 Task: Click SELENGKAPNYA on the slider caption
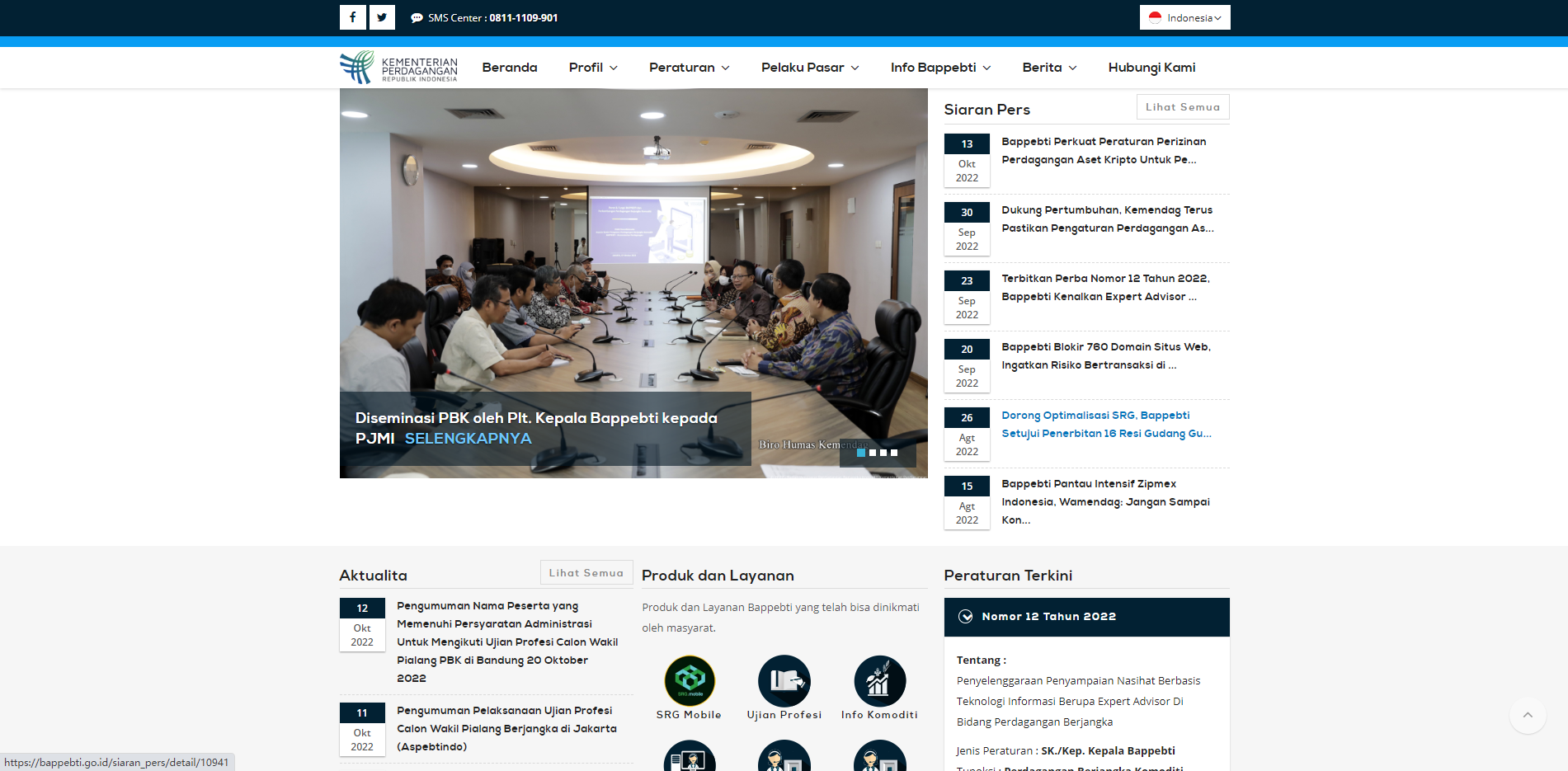[468, 439]
